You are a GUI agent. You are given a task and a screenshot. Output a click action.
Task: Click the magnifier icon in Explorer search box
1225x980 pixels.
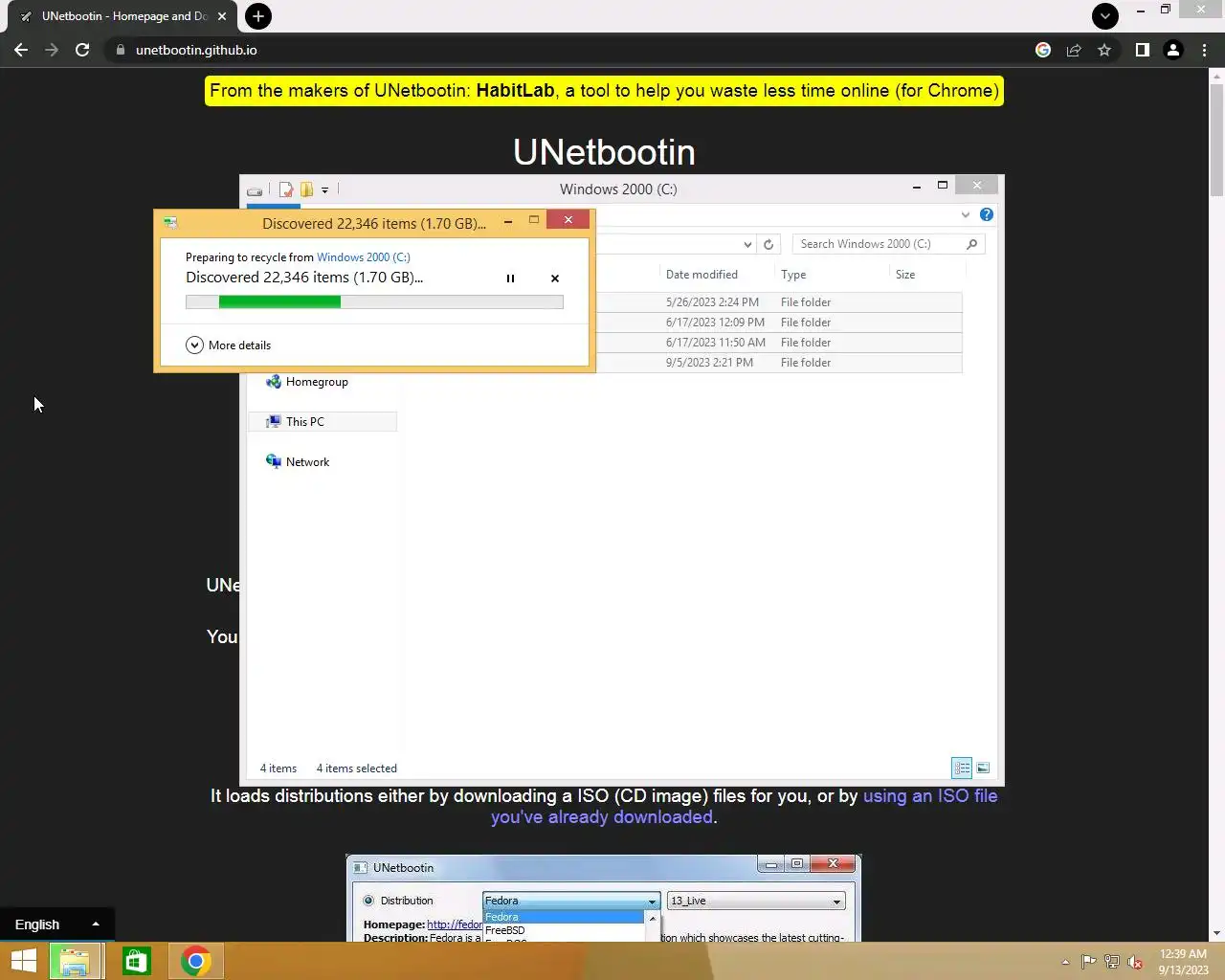(972, 244)
